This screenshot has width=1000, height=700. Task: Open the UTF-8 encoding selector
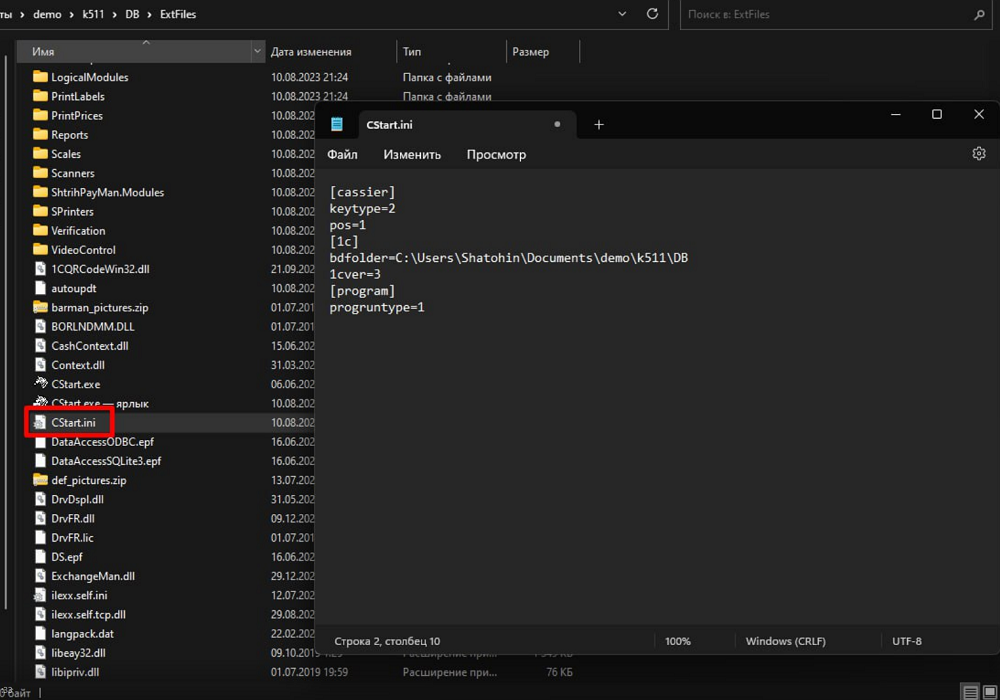point(906,641)
